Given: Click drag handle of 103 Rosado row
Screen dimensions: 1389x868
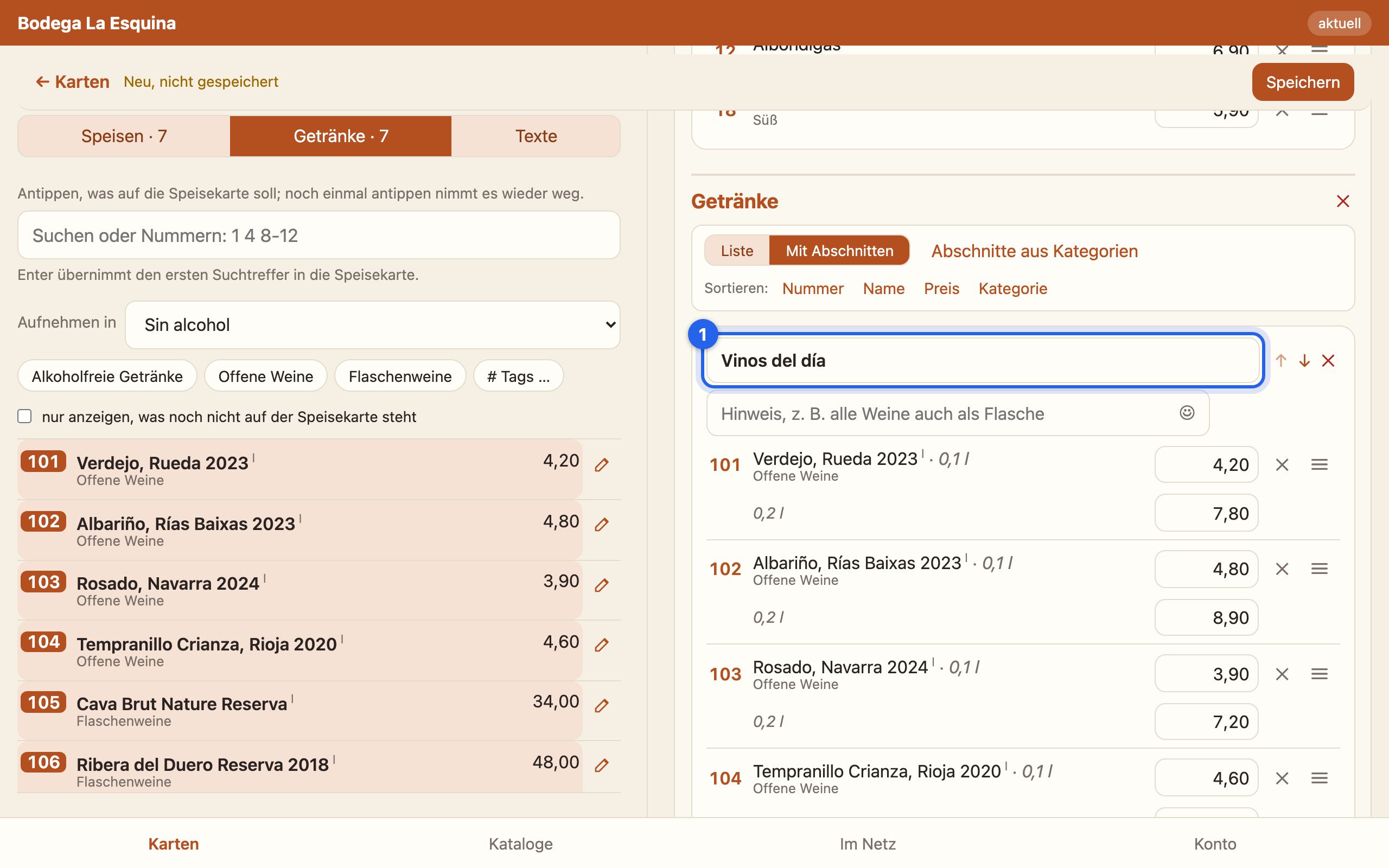Looking at the screenshot, I should point(1319,673).
